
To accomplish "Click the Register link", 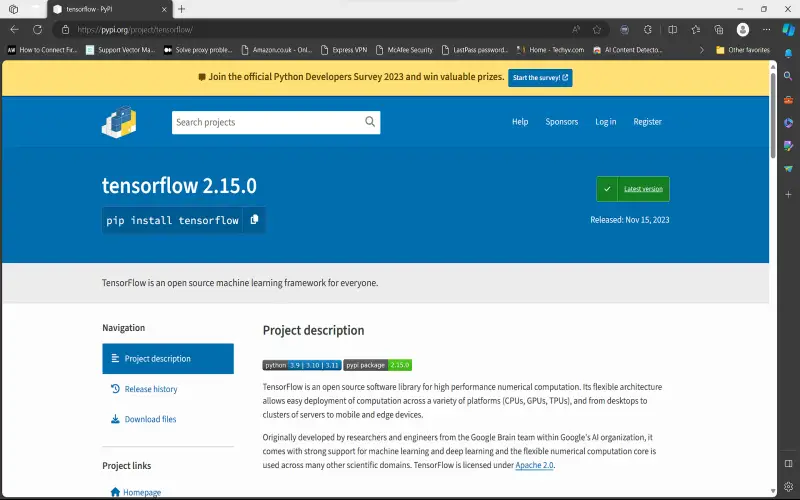I will [x=647, y=121].
